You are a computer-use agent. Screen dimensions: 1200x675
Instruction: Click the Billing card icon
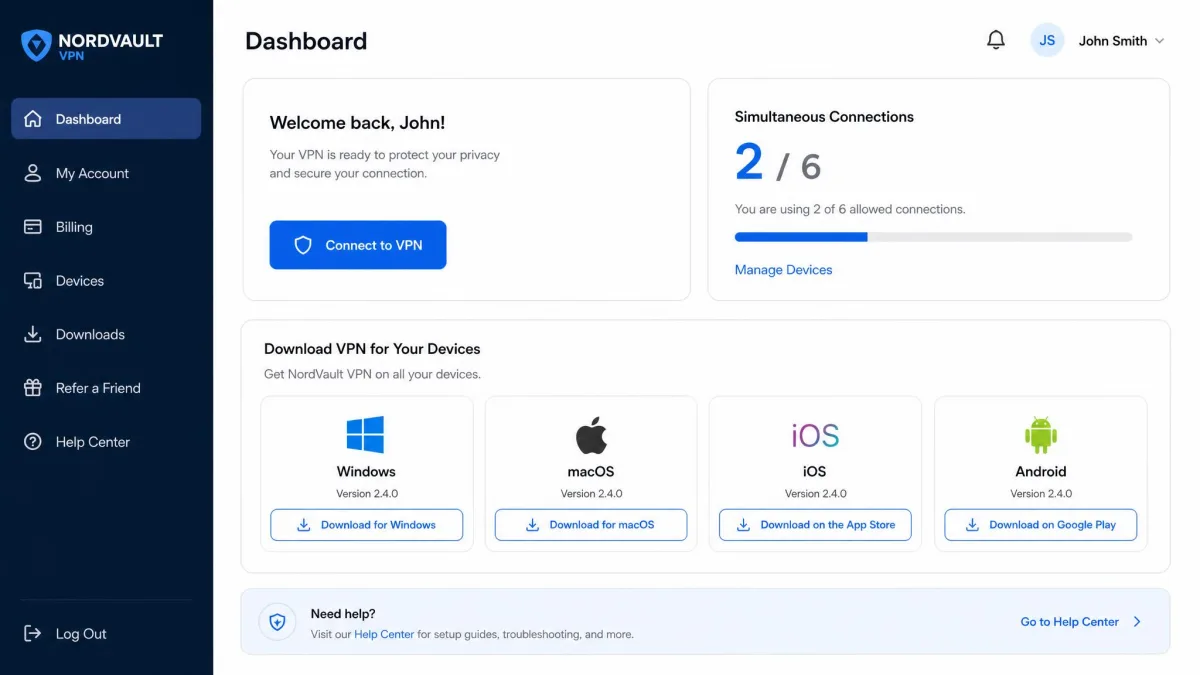pos(33,227)
